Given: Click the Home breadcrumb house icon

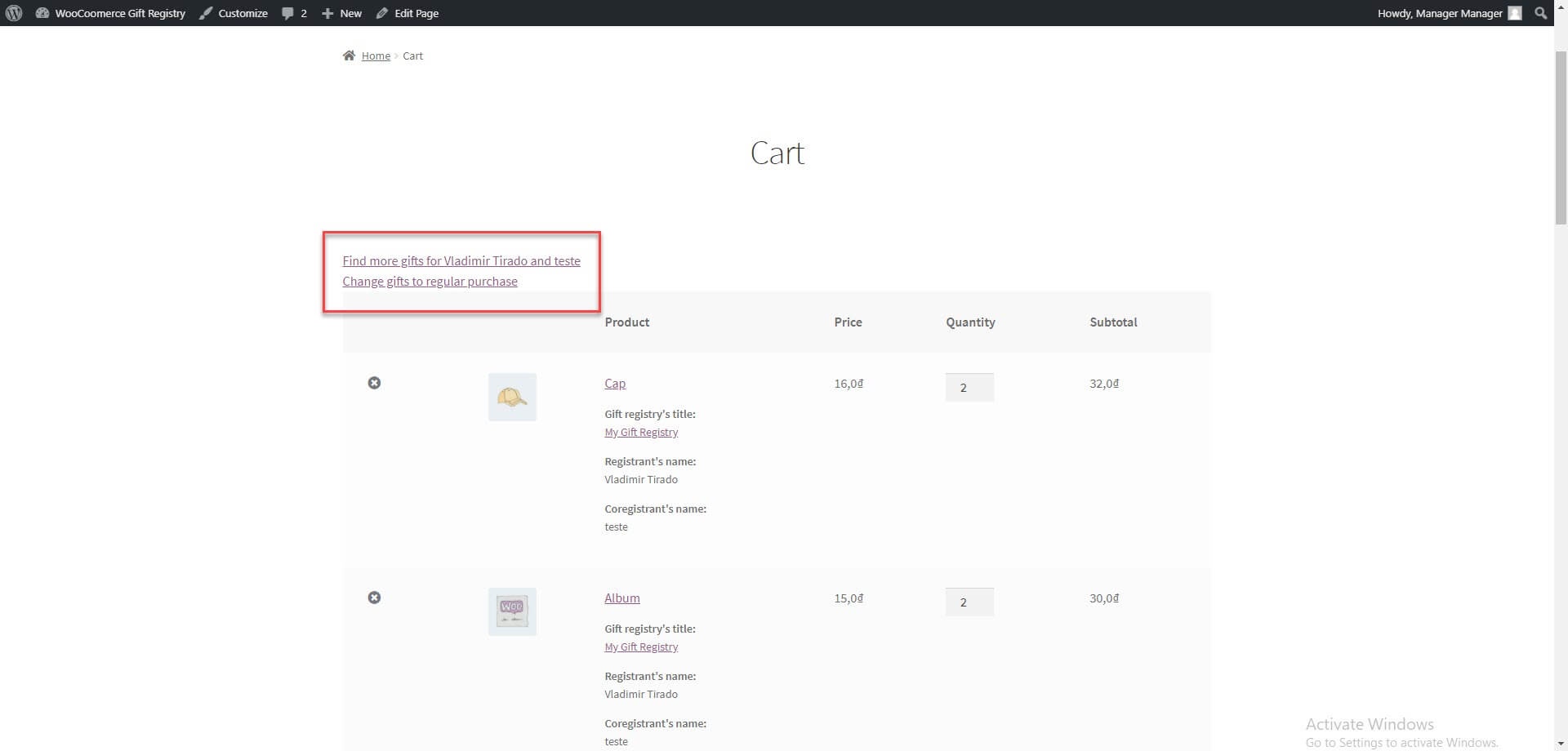Looking at the screenshot, I should tap(349, 56).
